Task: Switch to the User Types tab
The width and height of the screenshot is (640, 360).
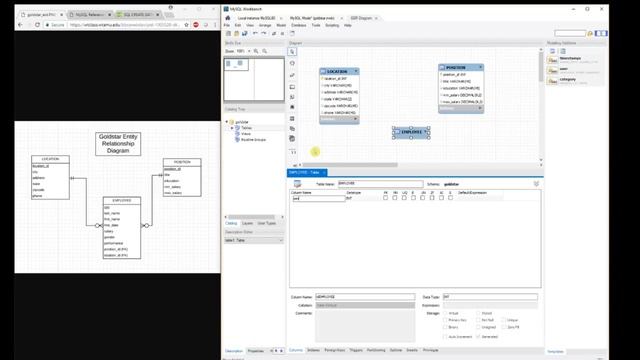Action: pyautogui.click(x=267, y=224)
